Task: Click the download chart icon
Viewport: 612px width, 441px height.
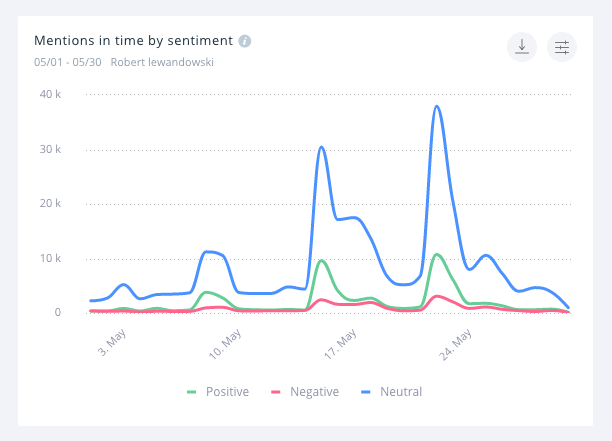Action: [522, 47]
